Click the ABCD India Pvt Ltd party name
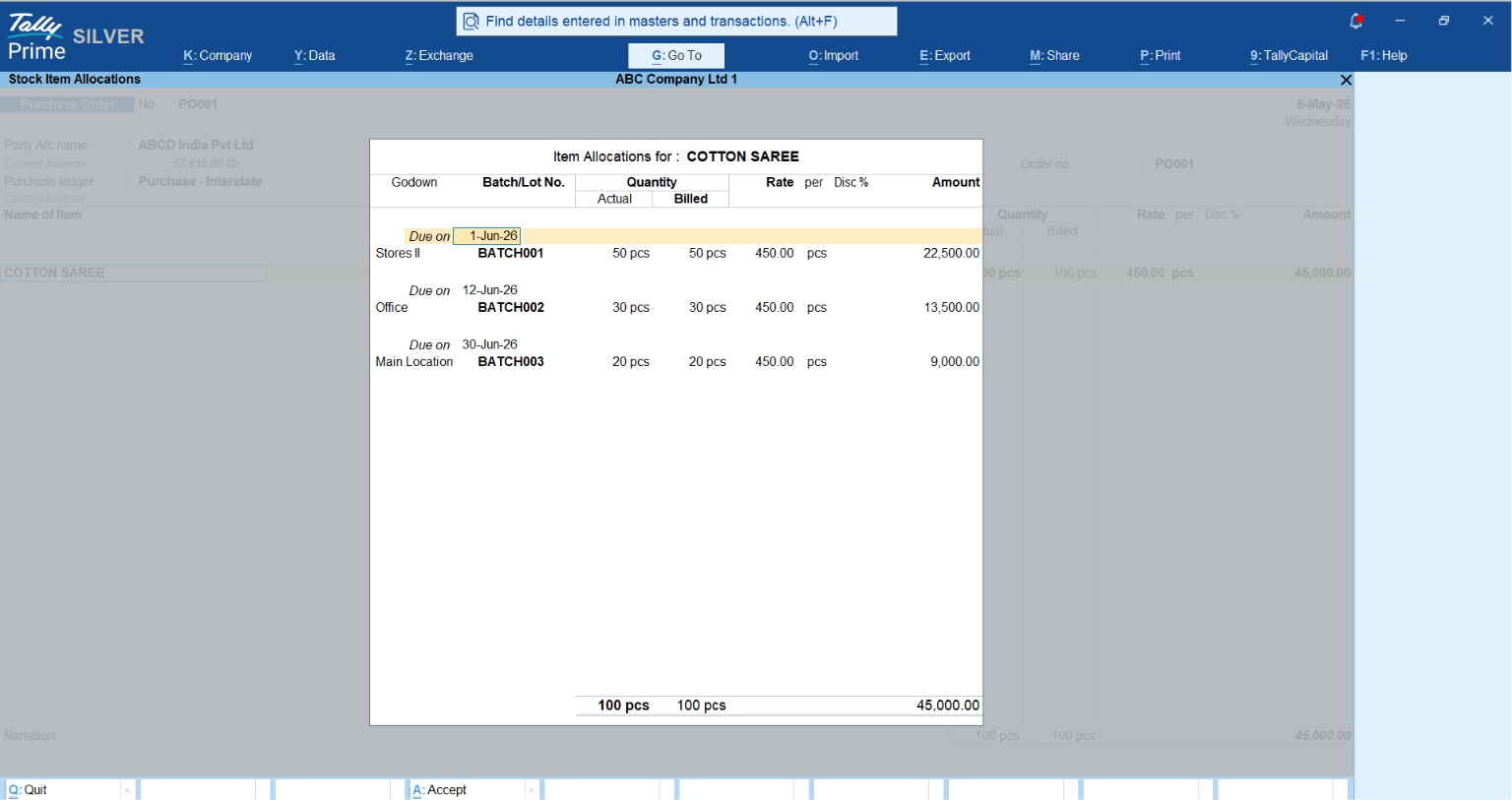 [x=196, y=146]
